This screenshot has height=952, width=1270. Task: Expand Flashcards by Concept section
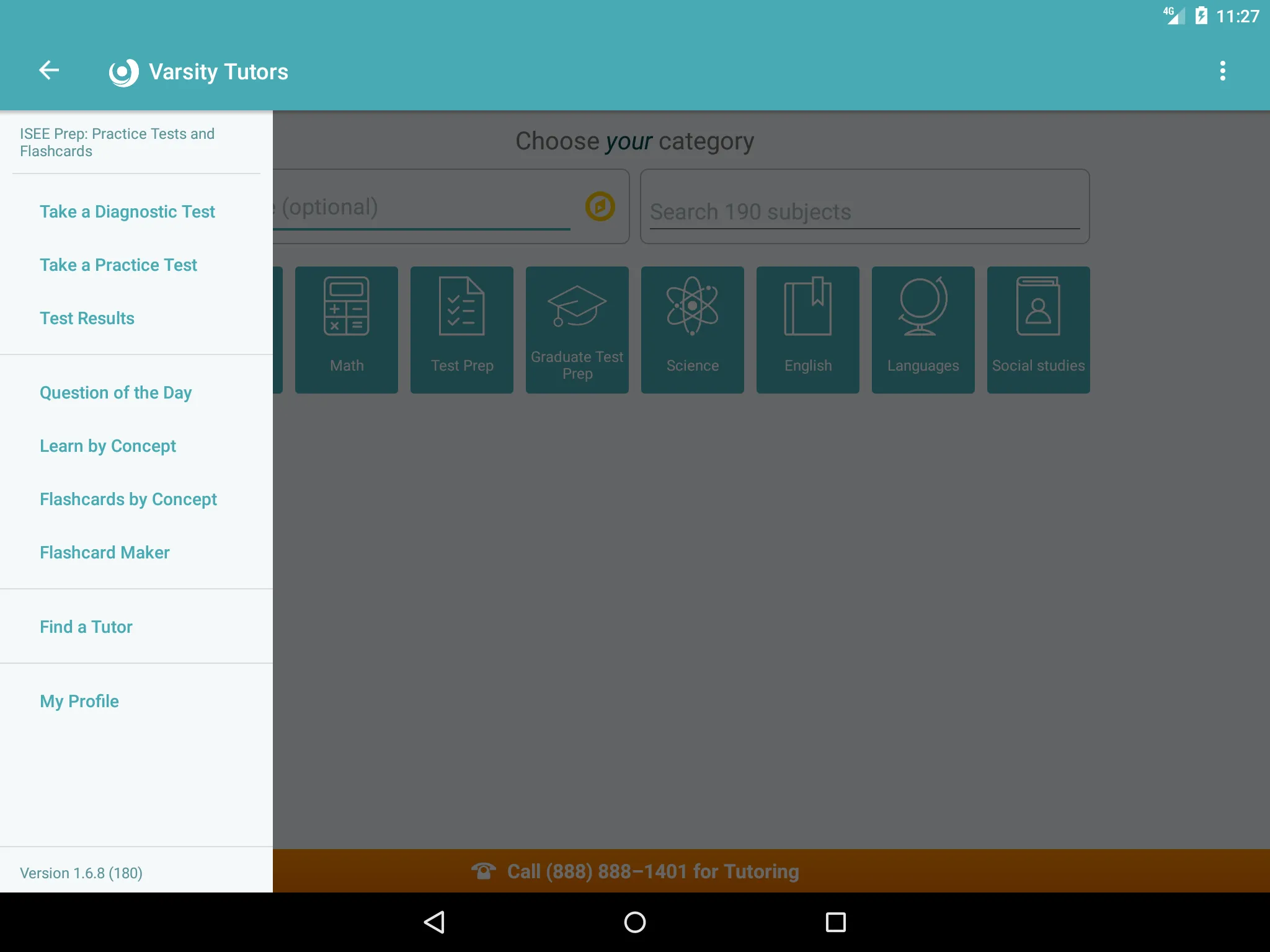(x=128, y=499)
